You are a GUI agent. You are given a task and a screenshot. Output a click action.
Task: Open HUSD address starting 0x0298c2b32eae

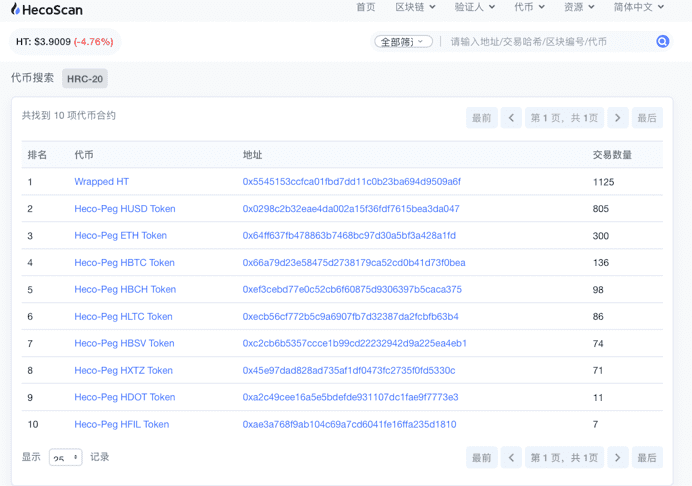[351, 208]
